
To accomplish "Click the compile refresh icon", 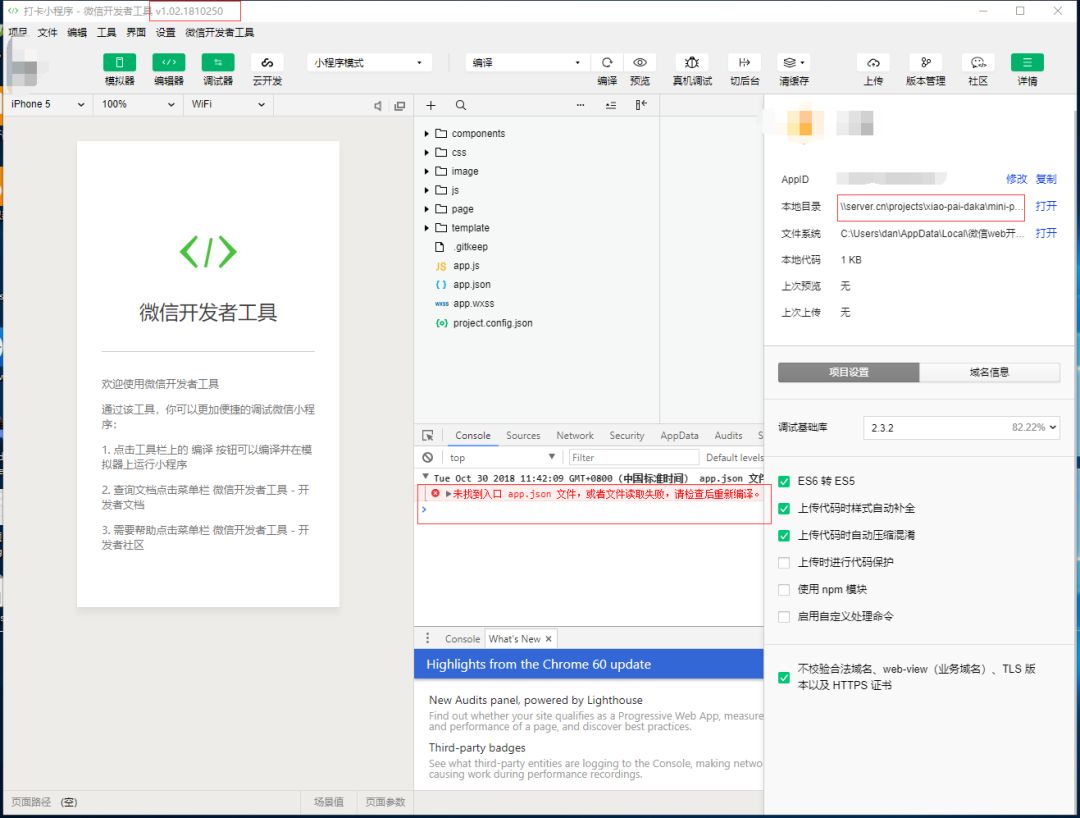I will [x=607, y=63].
